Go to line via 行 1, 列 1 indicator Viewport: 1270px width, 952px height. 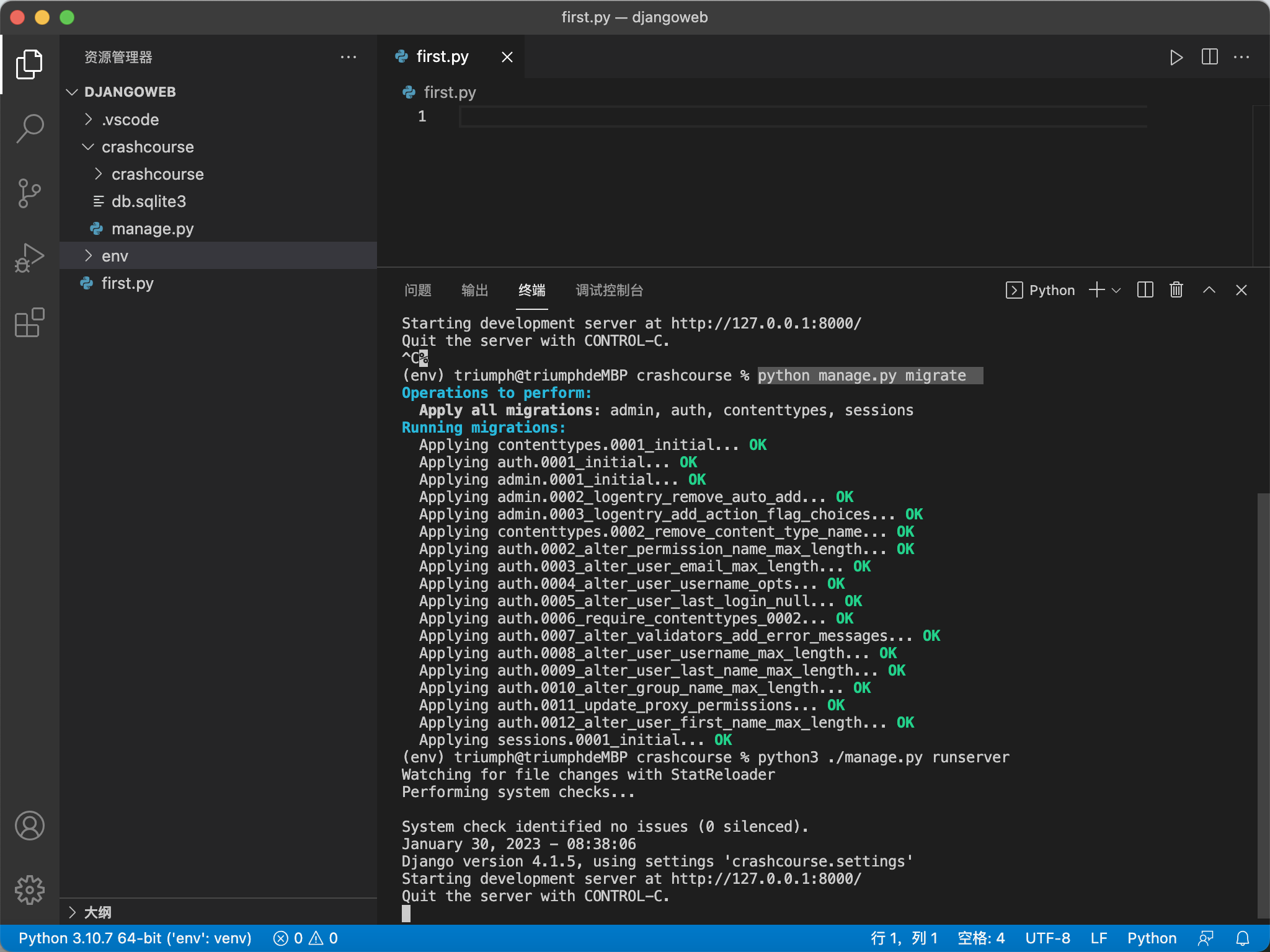904,938
